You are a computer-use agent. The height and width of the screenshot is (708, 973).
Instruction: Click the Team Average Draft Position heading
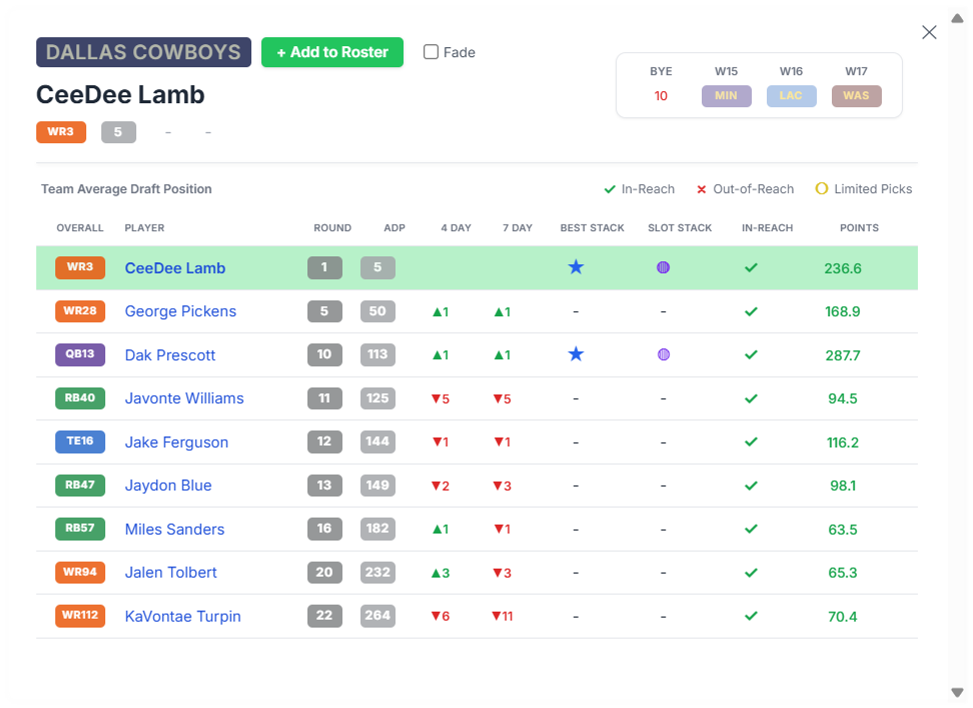click(x=127, y=189)
